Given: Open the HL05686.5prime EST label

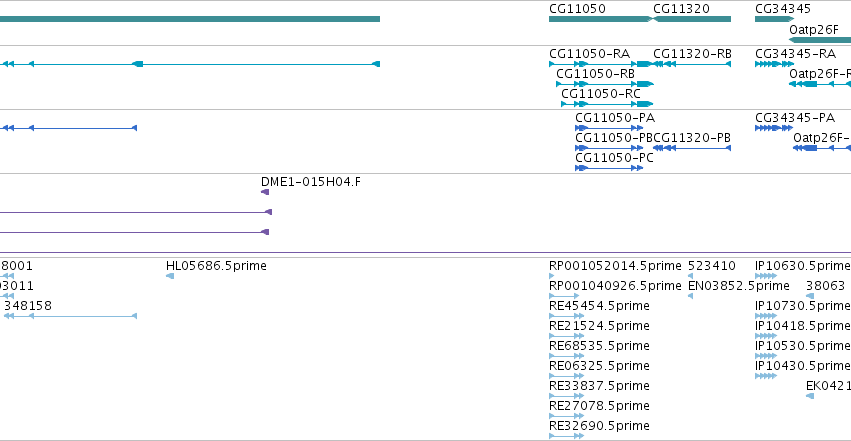Looking at the screenshot, I should coord(216,266).
